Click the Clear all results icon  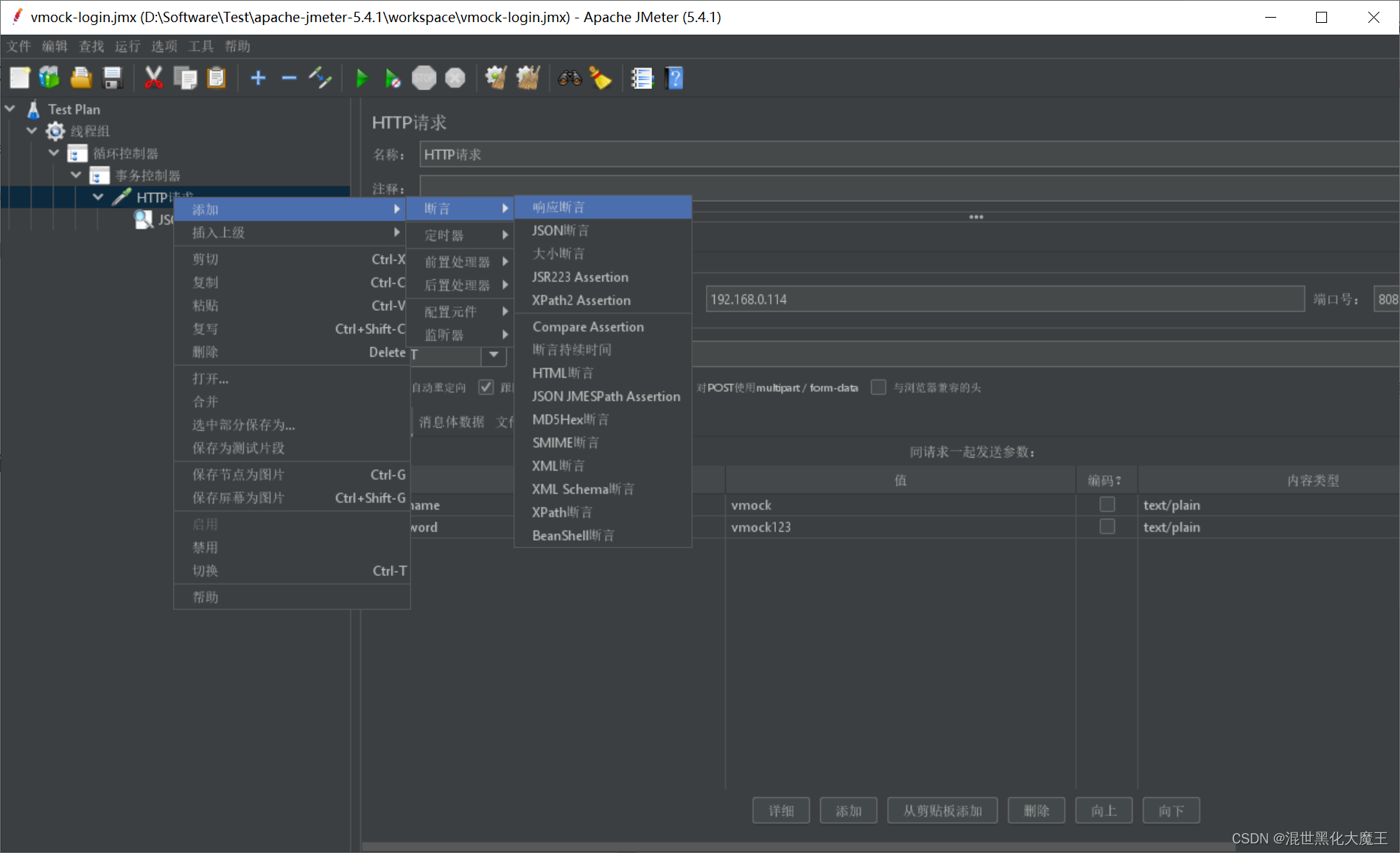528,78
